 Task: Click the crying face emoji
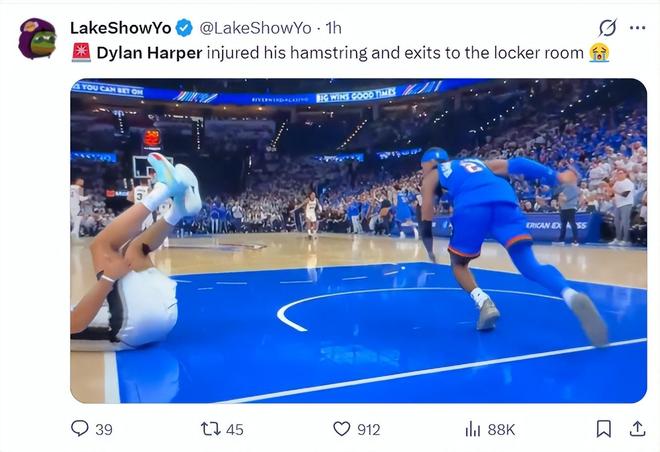click(599, 53)
